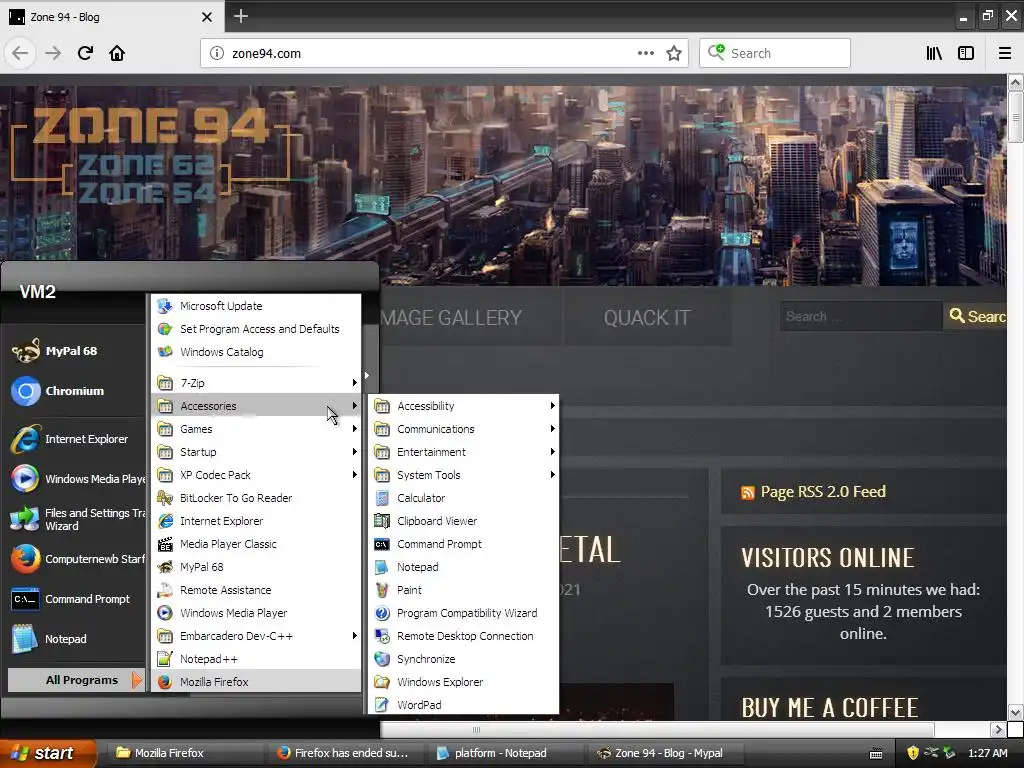
Task: Open pinned MyPal 68 in Start menu
Action: click(75, 351)
